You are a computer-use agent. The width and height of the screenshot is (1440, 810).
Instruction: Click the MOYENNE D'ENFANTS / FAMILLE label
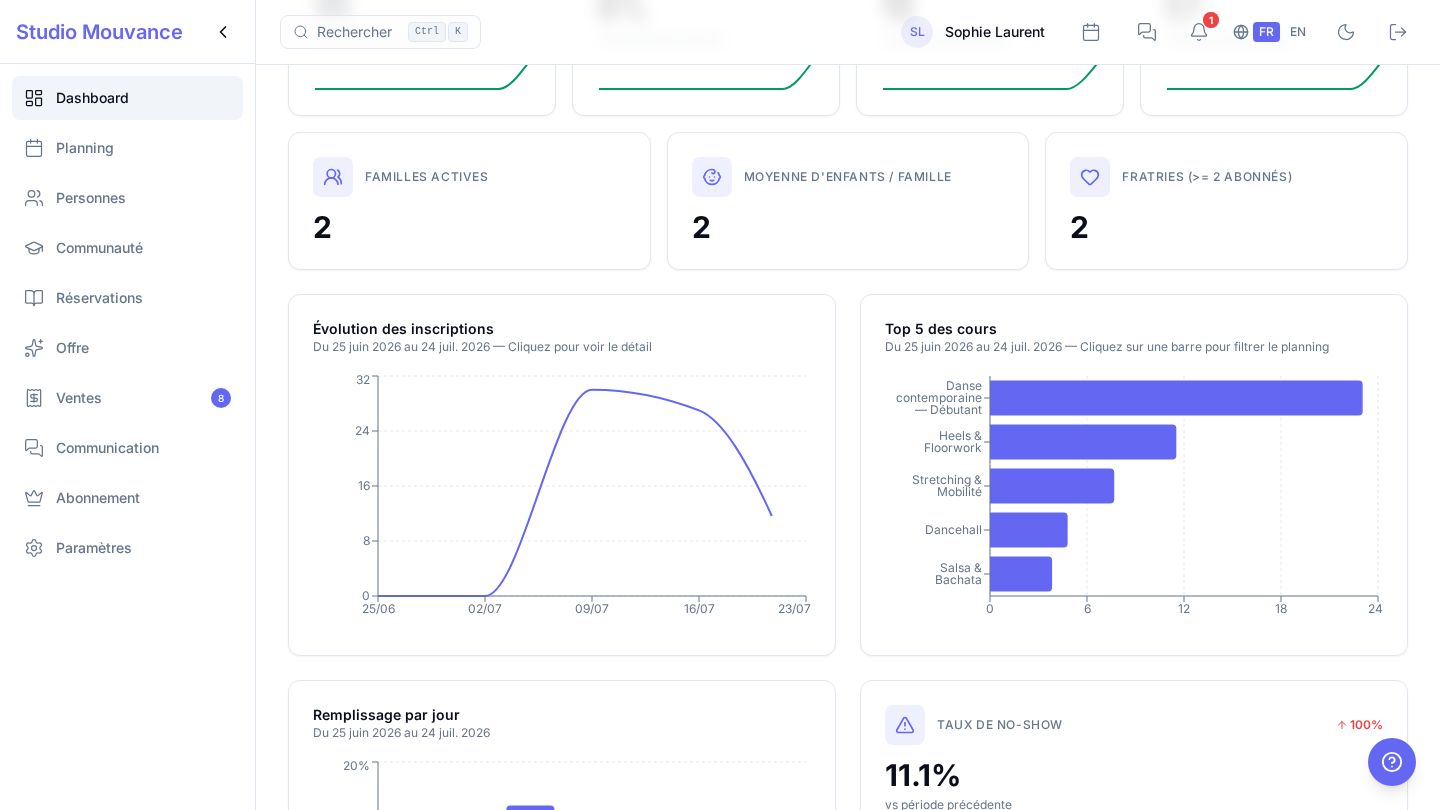click(x=847, y=177)
